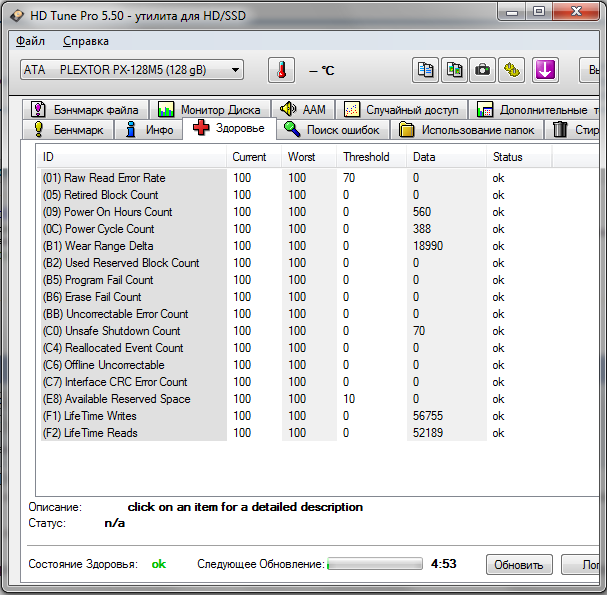
Task: Click the camera save screenshot icon
Action: [482, 70]
